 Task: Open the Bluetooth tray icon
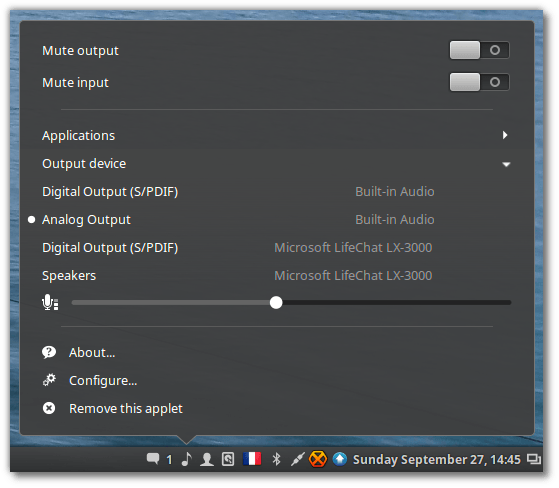click(276, 459)
